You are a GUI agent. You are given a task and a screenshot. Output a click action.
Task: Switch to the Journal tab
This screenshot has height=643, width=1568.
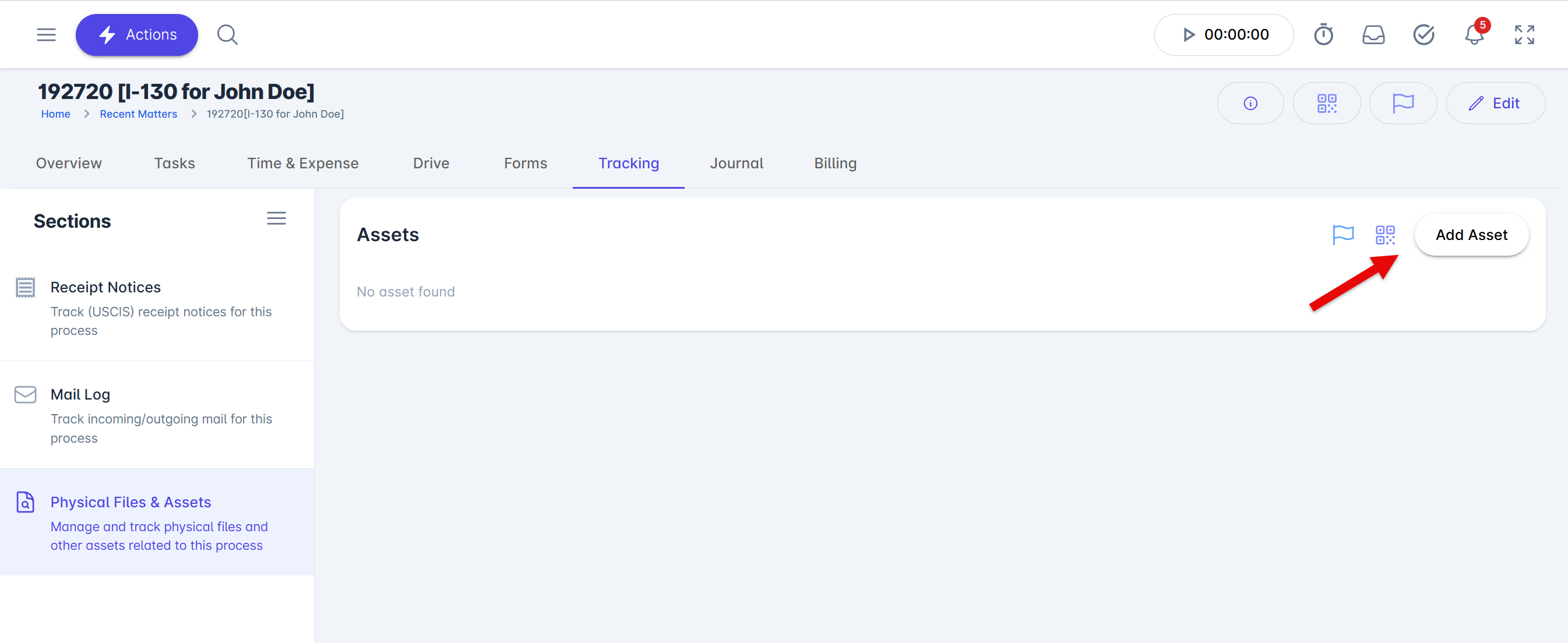click(x=736, y=163)
